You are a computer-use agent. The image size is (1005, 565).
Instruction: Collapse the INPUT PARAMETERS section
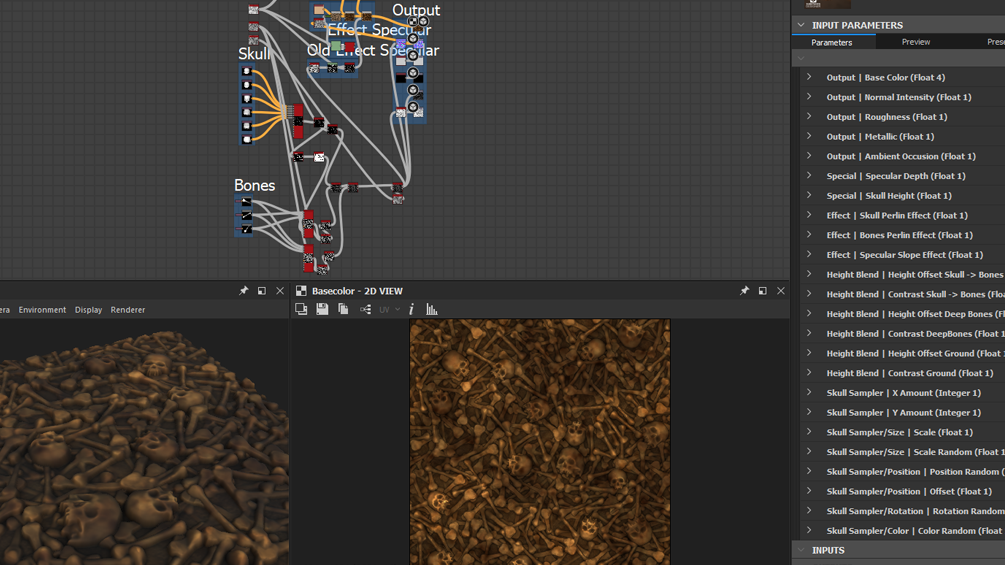point(801,25)
